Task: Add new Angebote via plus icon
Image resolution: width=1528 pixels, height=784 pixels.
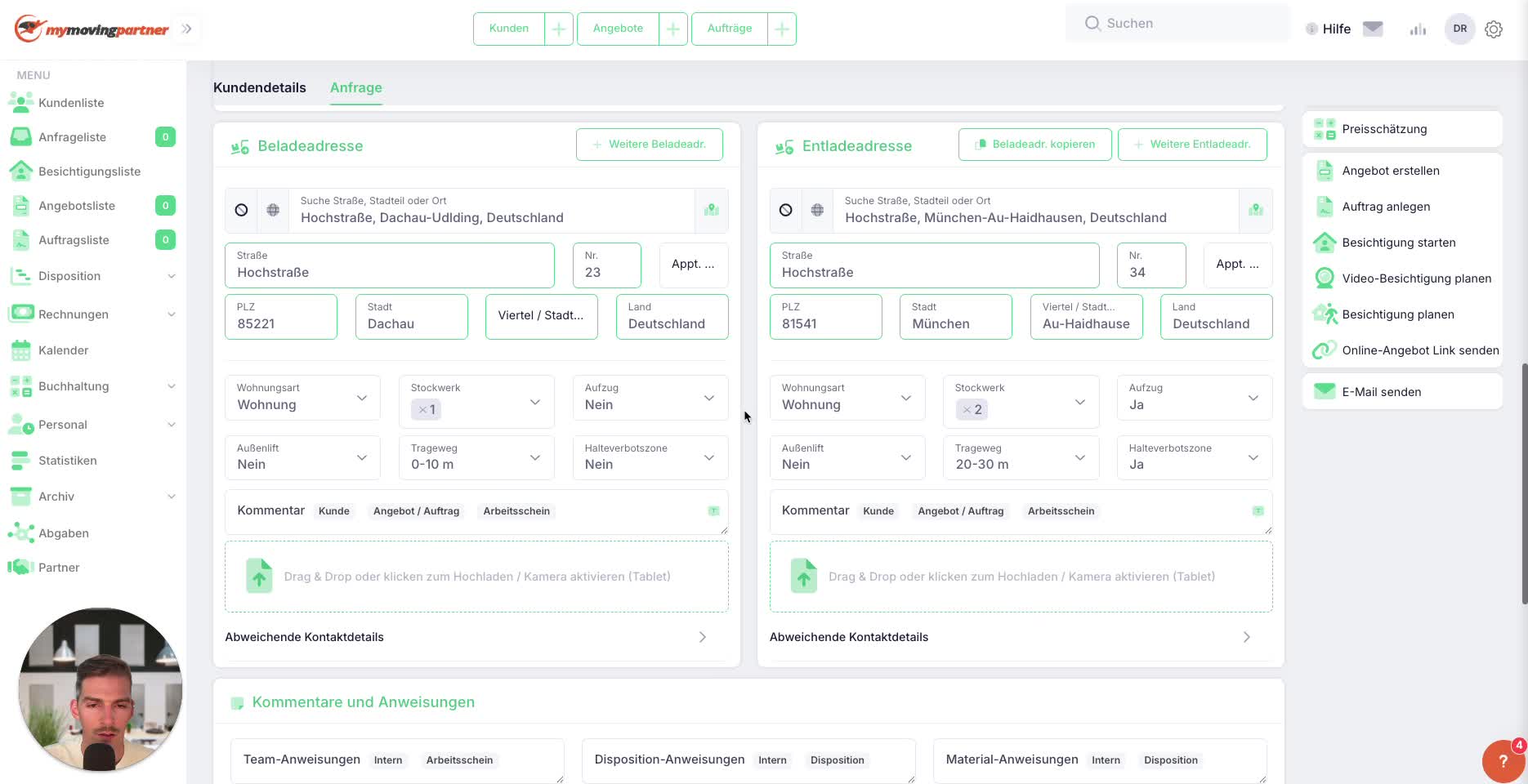Action: click(x=673, y=29)
